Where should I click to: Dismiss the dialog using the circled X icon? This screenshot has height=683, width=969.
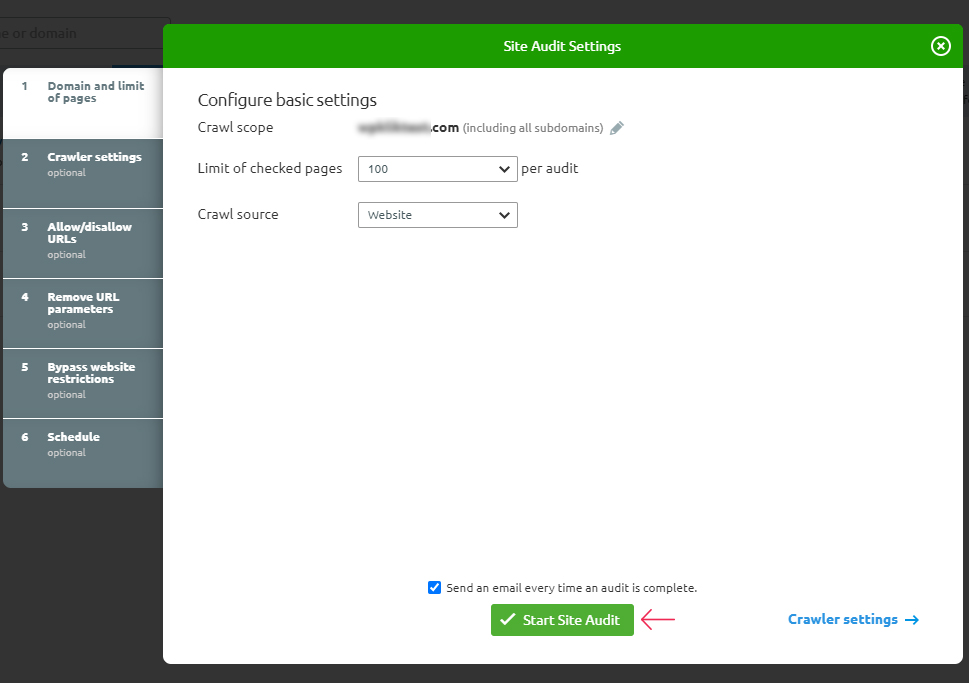coord(940,45)
